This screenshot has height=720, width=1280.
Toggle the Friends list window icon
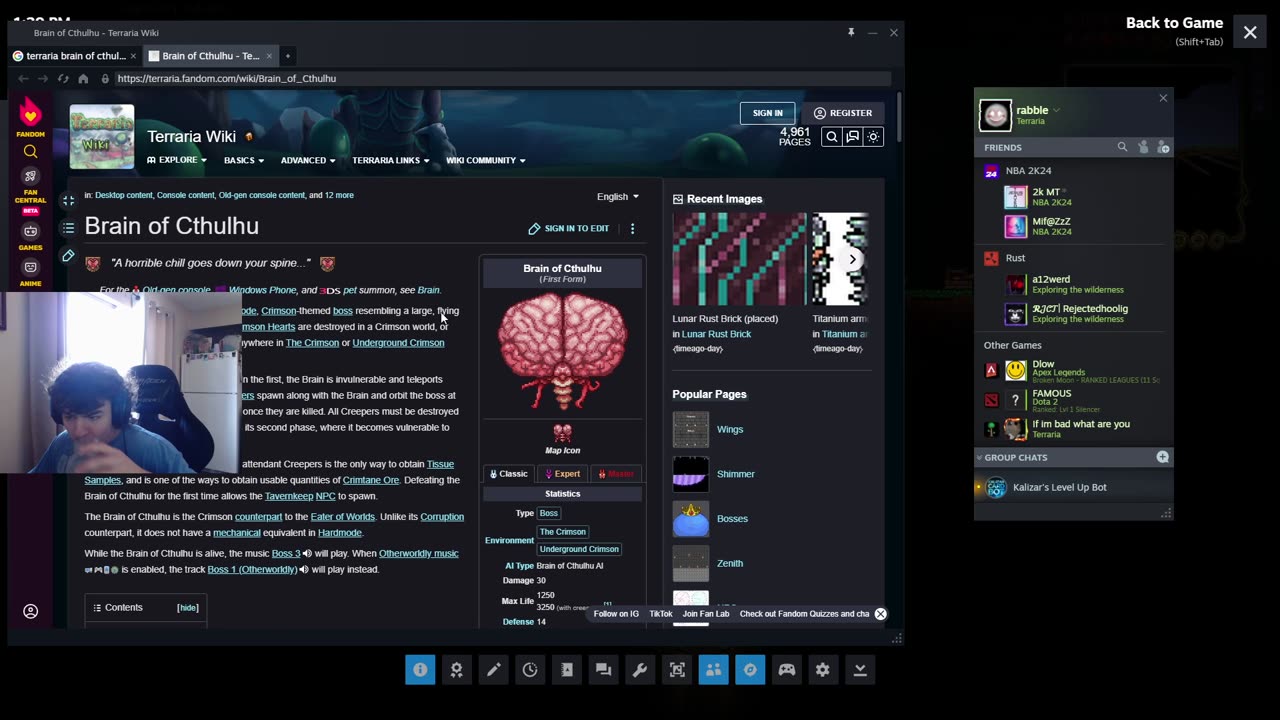pyautogui.click(x=713, y=670)
